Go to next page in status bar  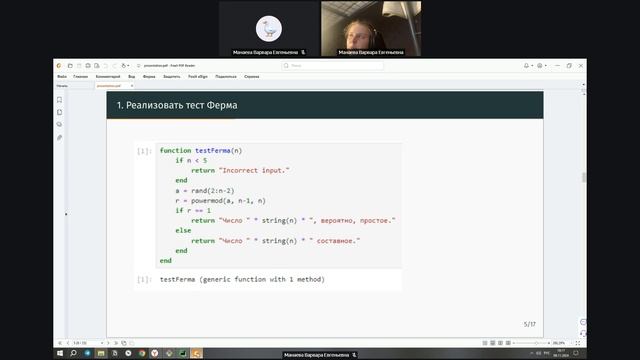tap(109, 343)
